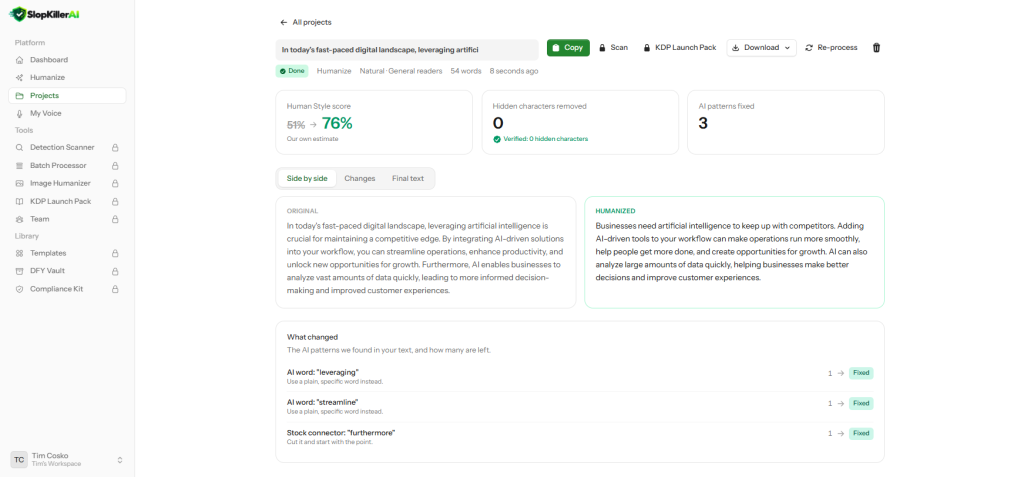Click the DFY Vault icon
The width and height of the screenshot is (1024, 477).
pos(20,271)
